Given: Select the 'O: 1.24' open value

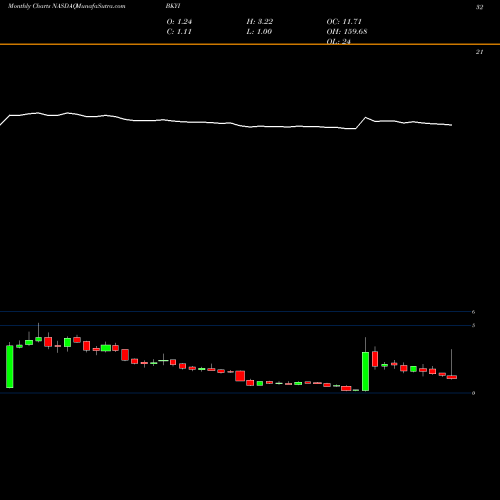Looking at the screenshot, I should tap(179, 22).
